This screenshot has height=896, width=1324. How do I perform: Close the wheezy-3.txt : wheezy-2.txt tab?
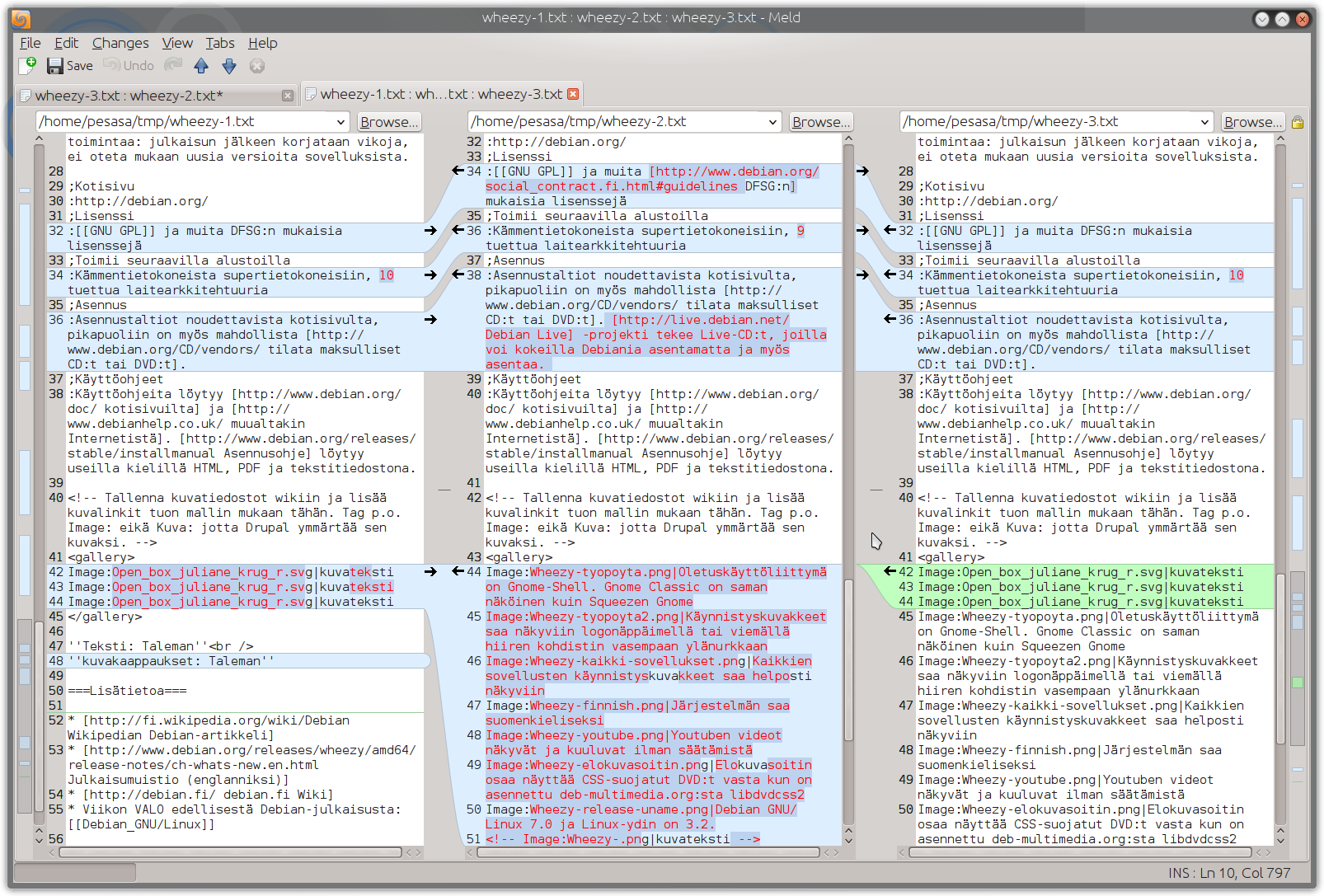coord(288,96)
